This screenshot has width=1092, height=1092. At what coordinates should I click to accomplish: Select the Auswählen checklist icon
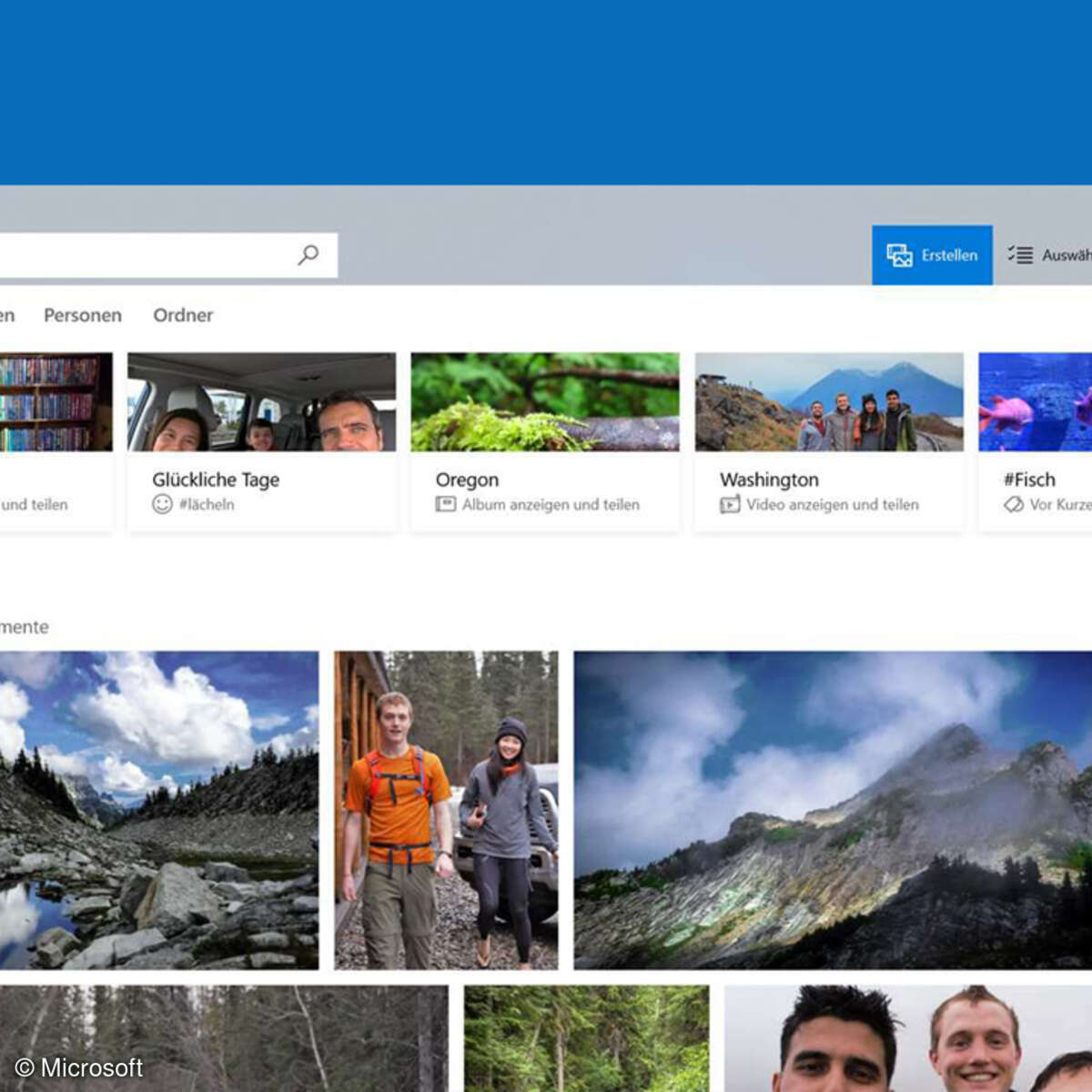click(1021, 255)
